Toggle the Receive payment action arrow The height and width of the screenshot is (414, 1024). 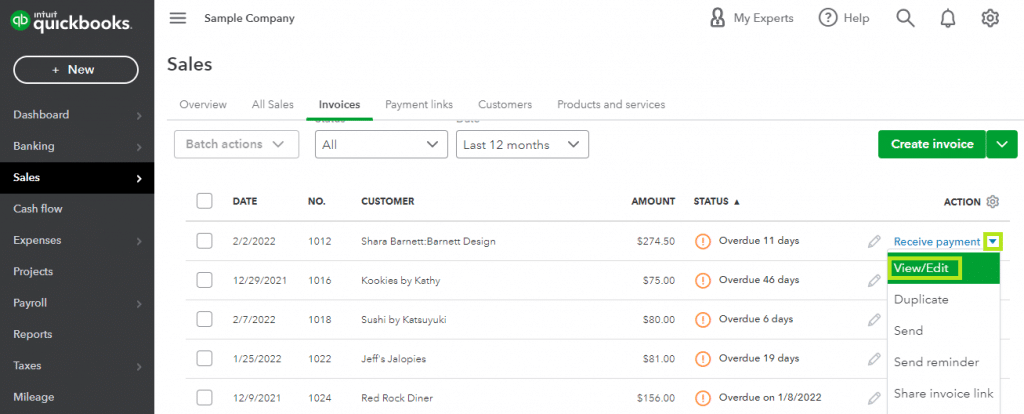[993, 242]
